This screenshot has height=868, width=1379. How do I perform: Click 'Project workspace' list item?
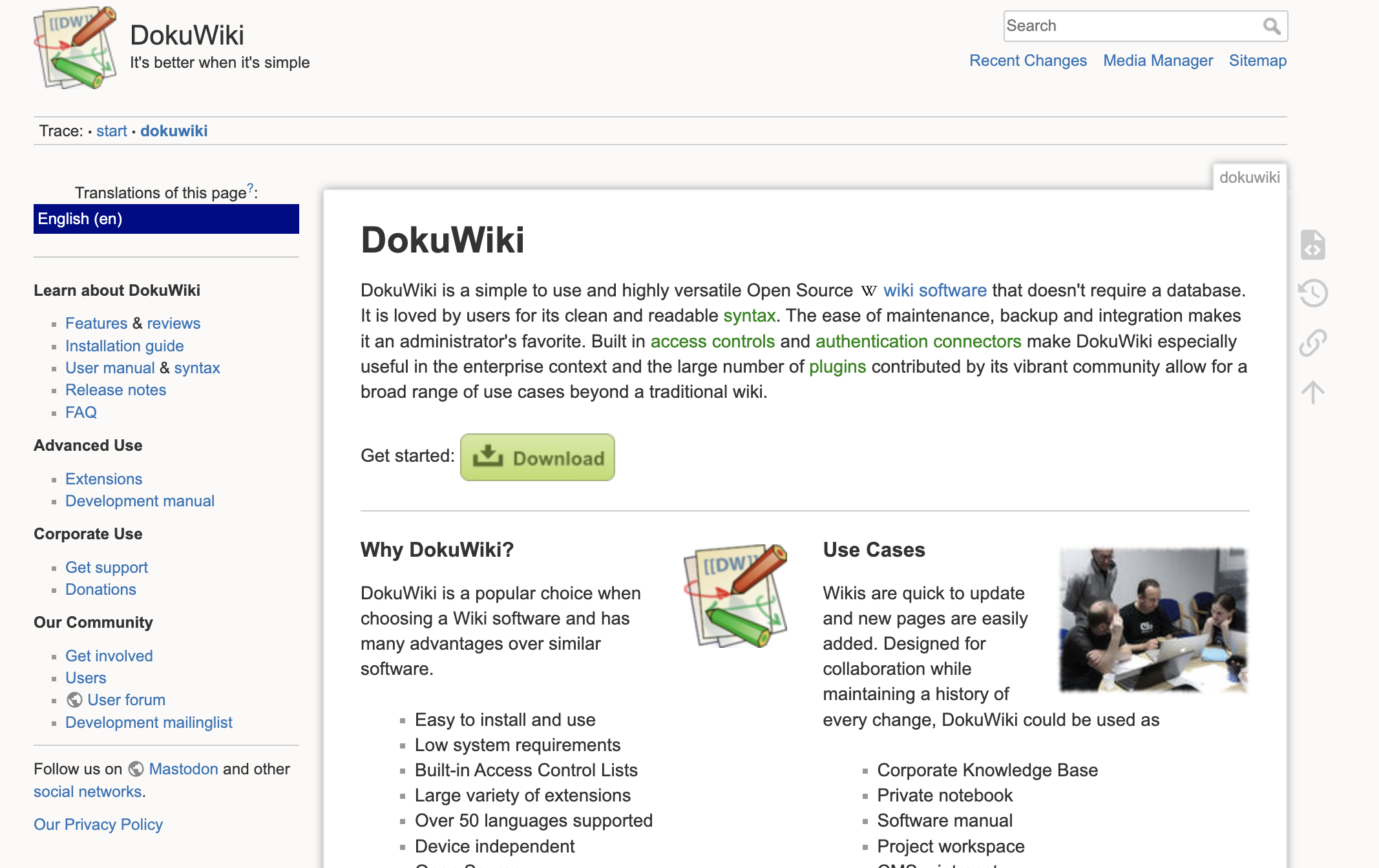coord(951,847)
